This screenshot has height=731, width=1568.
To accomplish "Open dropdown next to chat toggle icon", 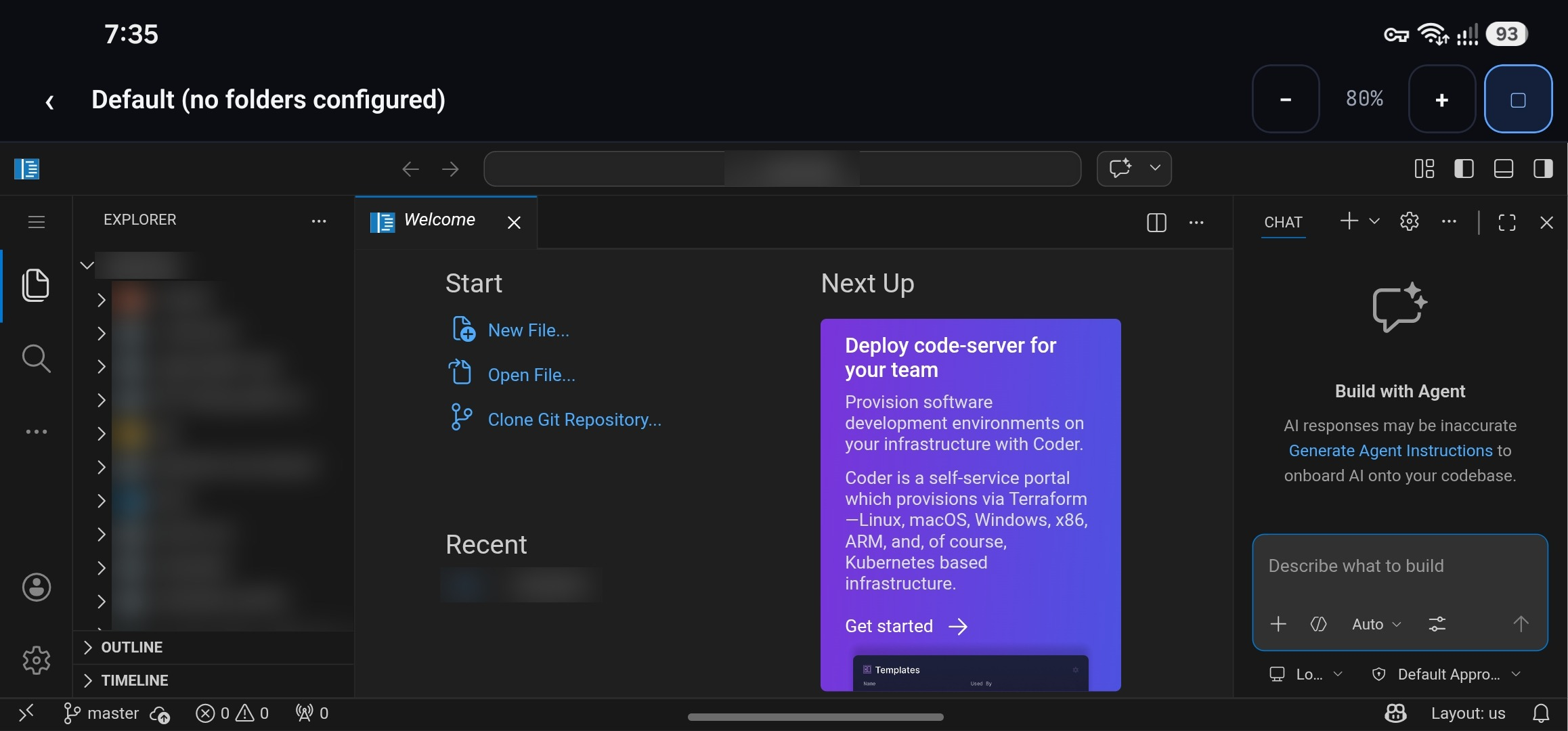I will pyautogui.click(x=1155, y=168).
